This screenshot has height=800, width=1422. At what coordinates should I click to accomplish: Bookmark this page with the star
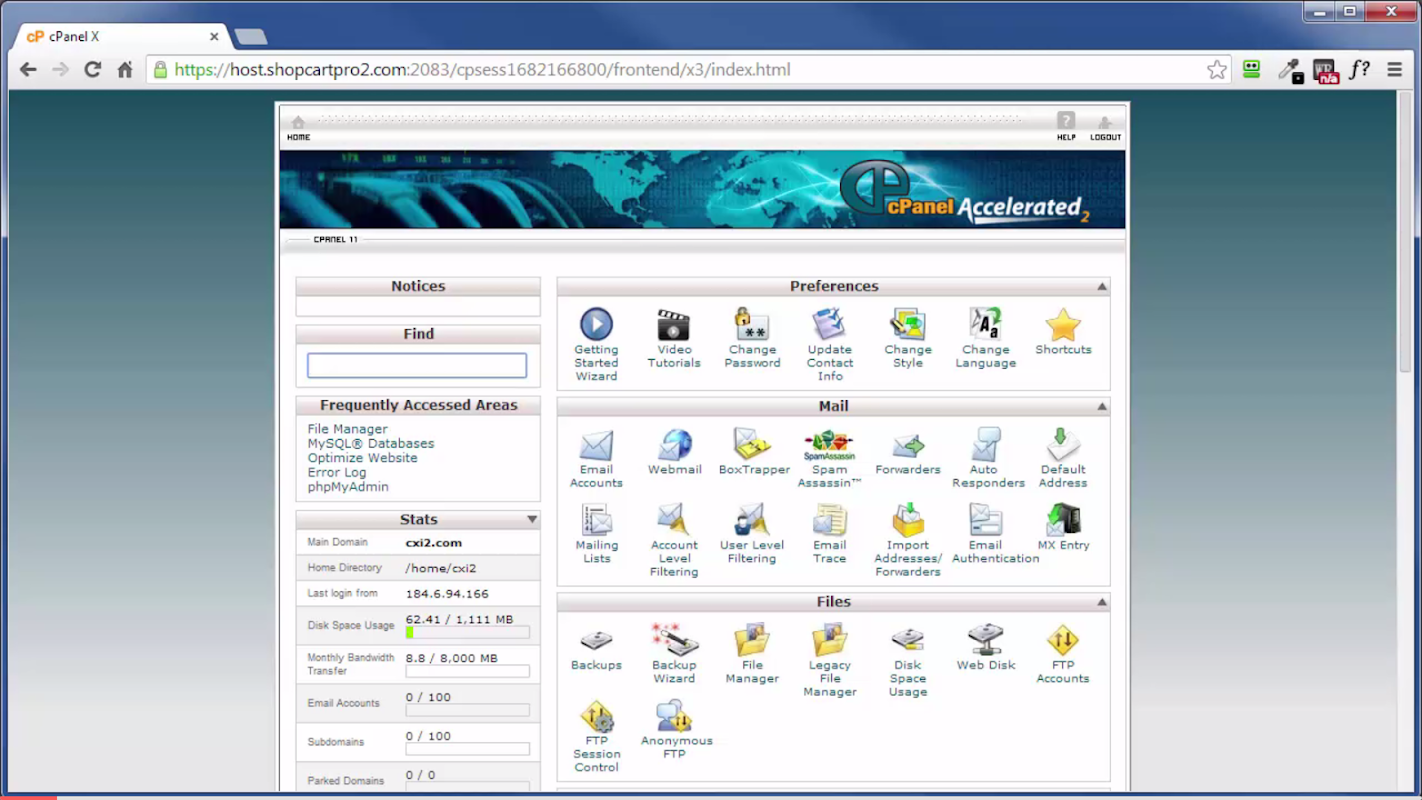[1216, 70]
